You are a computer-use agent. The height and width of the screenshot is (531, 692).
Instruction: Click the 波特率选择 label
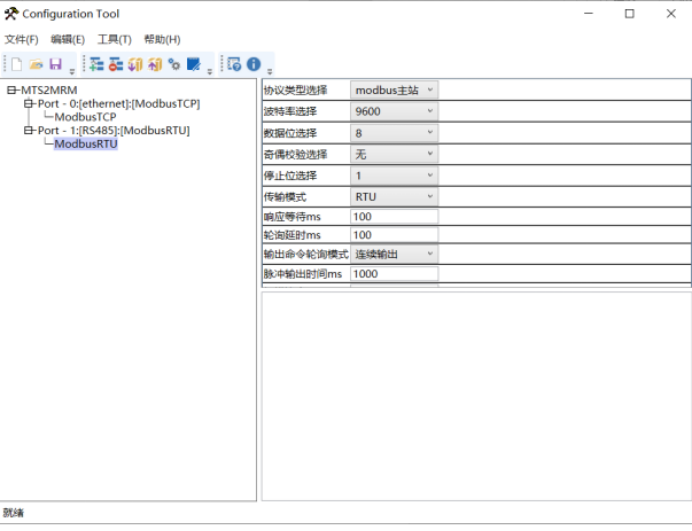pyautogui.click(x=290, y=112)
